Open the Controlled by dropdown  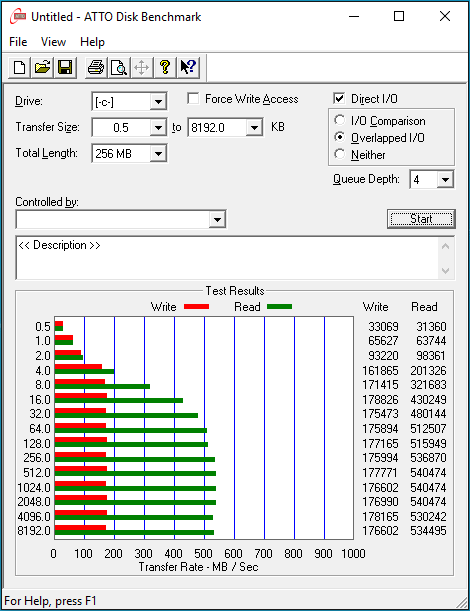click(x=217, y=219)
